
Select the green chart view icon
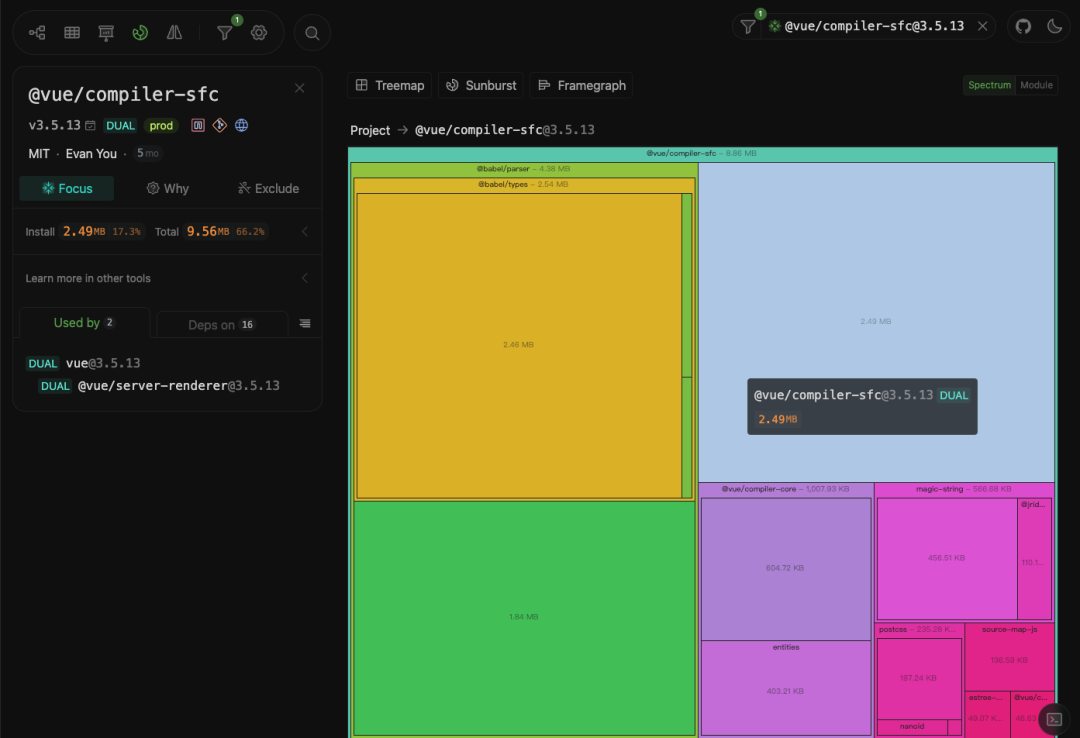pyautogui.click(x=140, y=32)
